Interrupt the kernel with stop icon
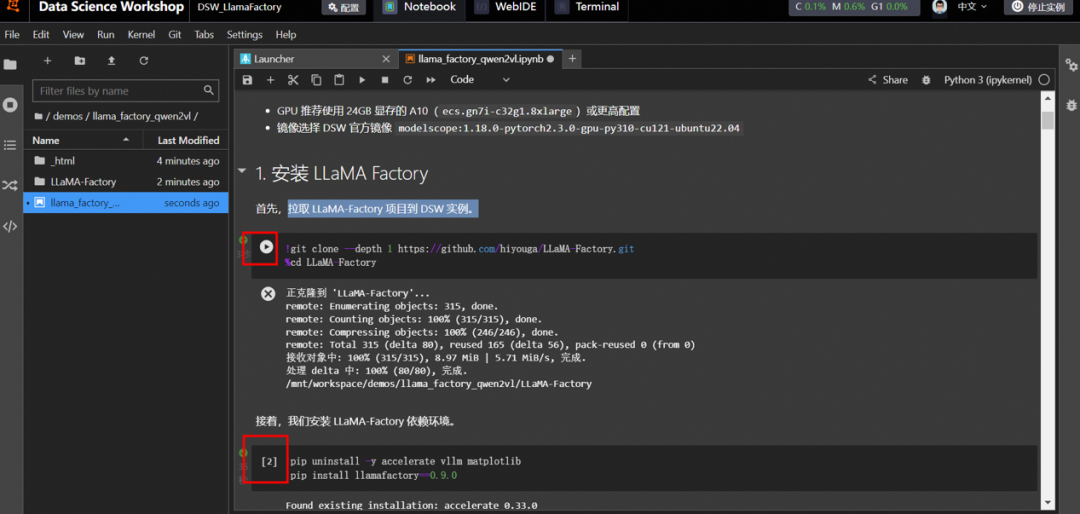1080x514 pixels. (385, 80)
